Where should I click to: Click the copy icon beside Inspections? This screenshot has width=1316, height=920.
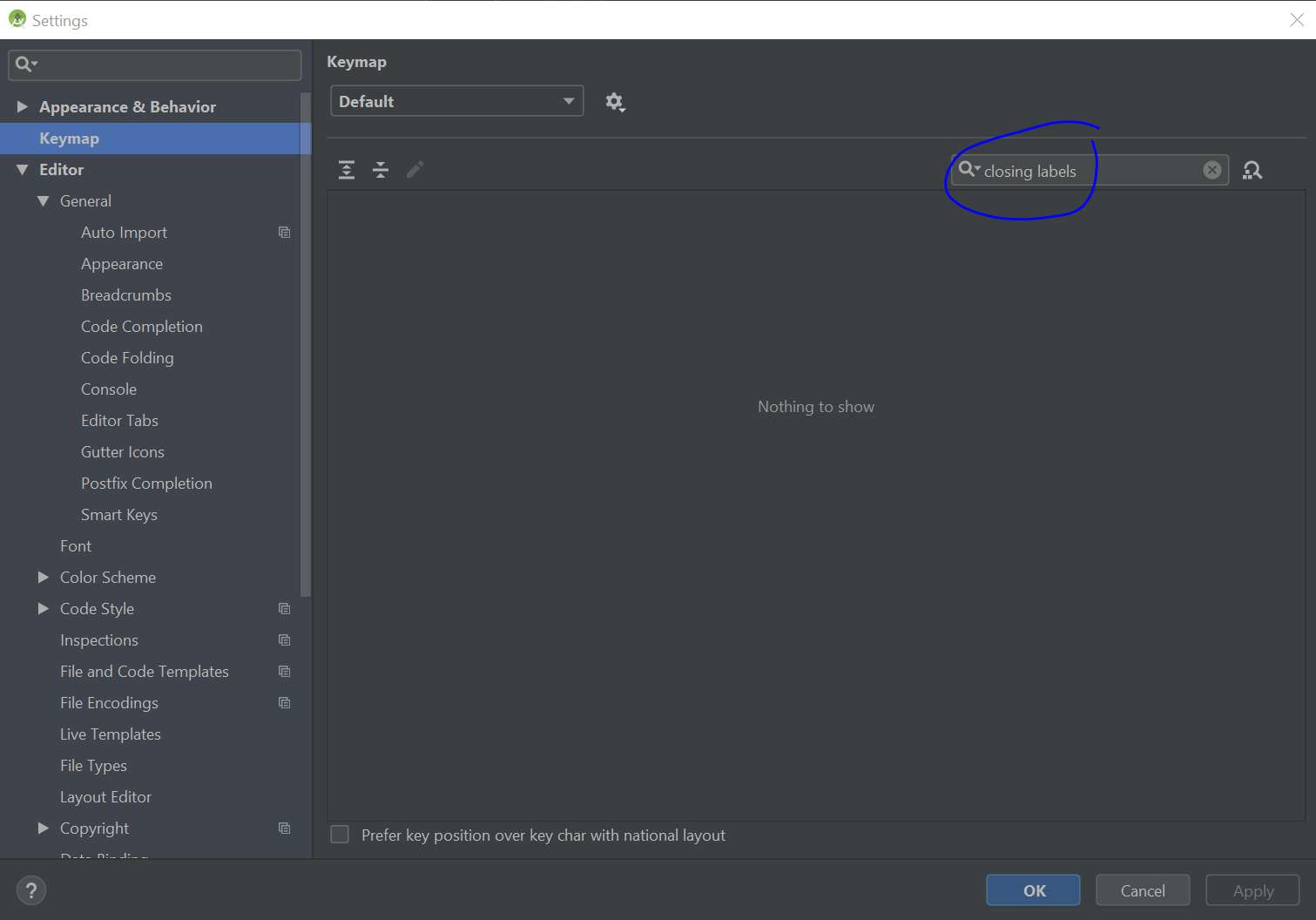point(284,639)
